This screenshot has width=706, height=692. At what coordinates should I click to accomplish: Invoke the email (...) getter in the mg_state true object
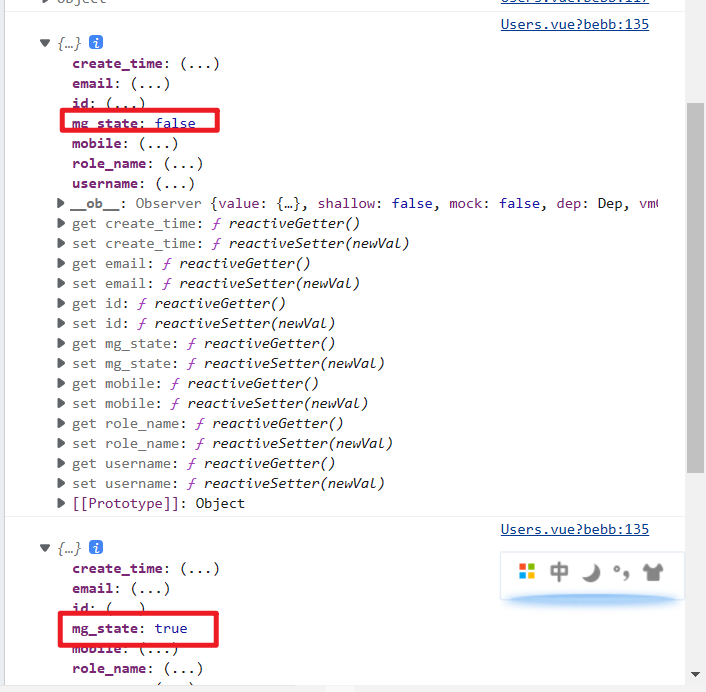(x=150, y=588)
